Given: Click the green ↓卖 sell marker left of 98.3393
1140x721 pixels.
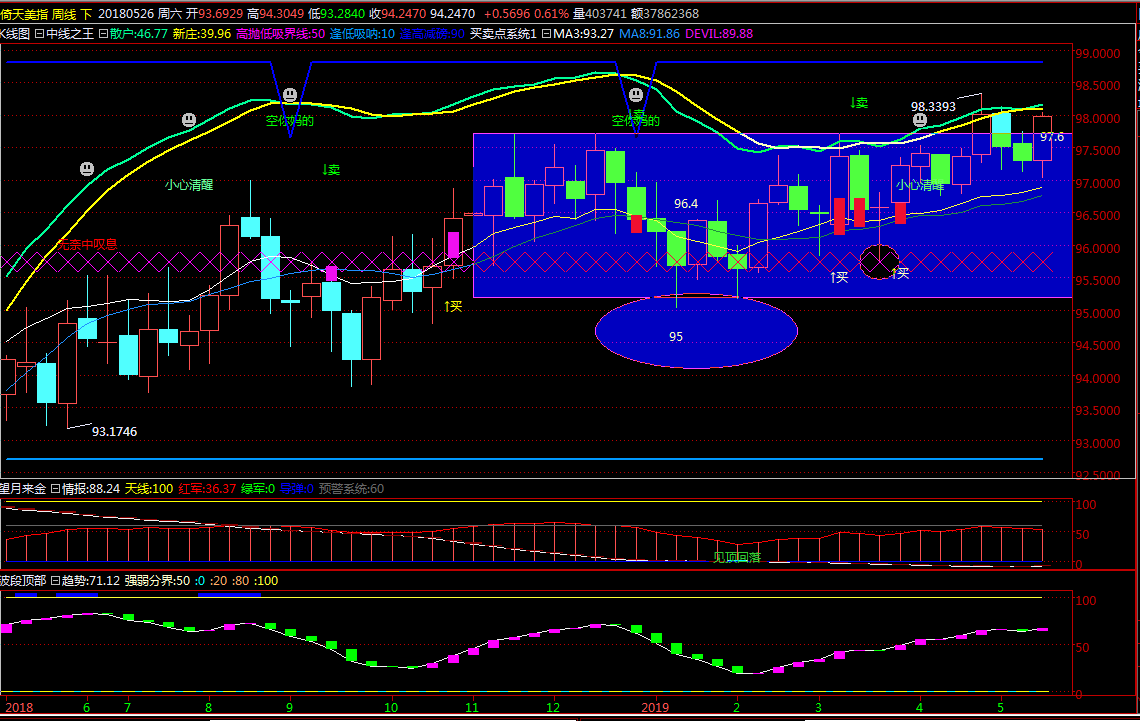Looking at the screenshot, I should (858, 102).
